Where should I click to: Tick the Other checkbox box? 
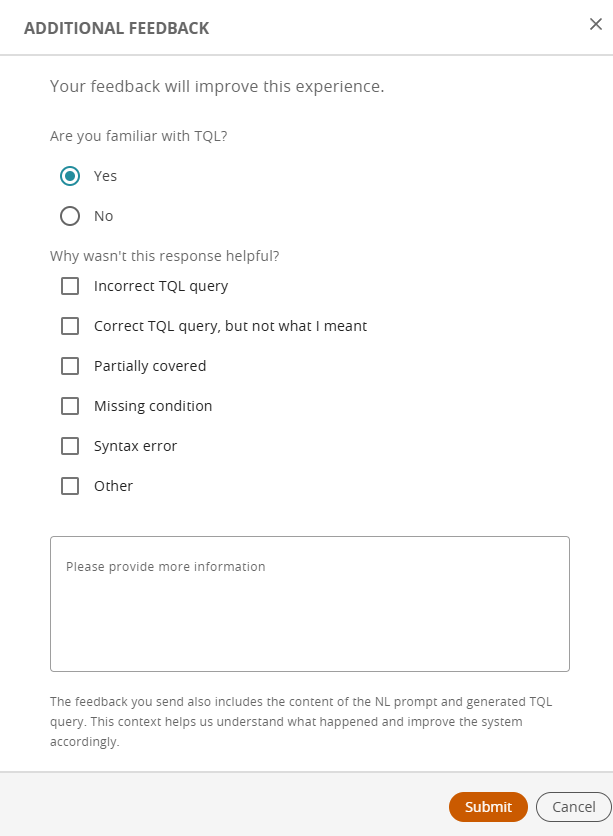click(70, 486)
